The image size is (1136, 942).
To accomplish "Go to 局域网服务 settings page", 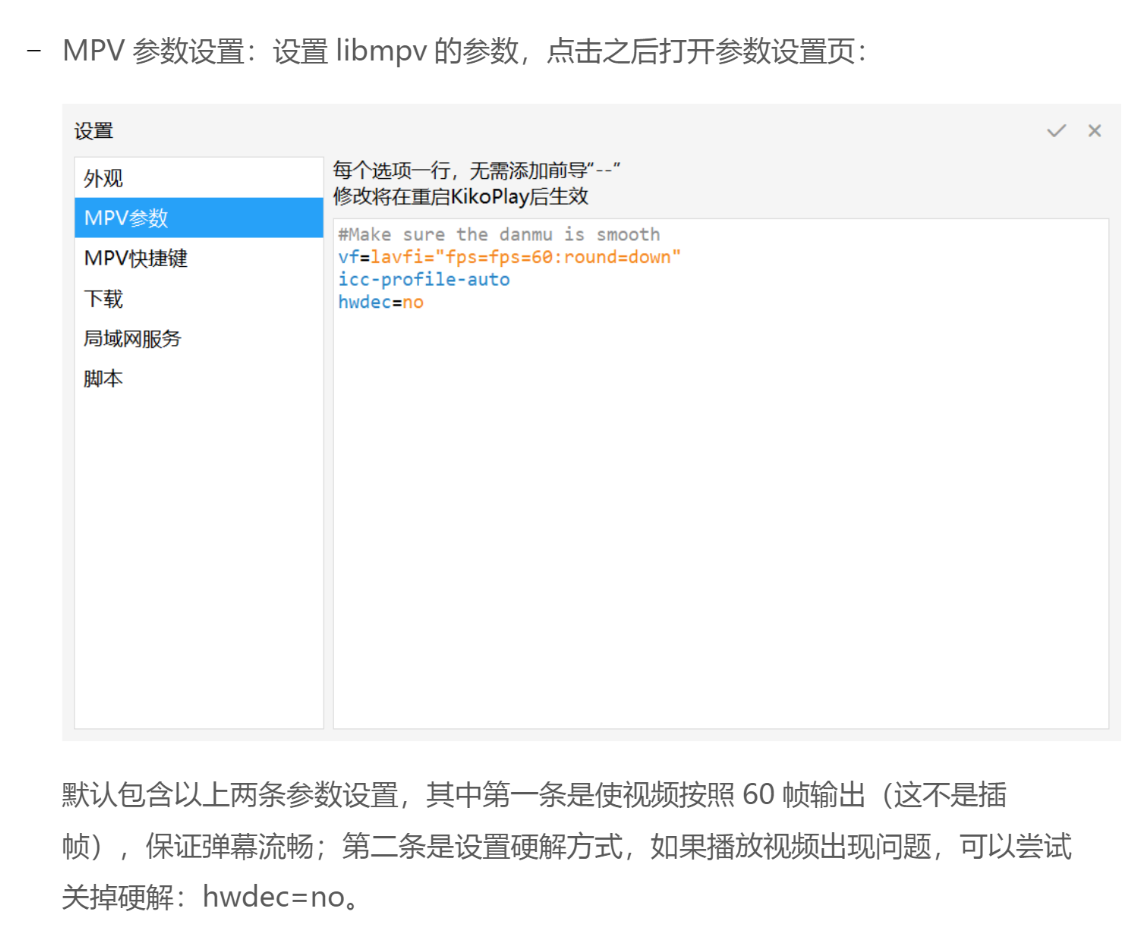I will pos(199,338).
